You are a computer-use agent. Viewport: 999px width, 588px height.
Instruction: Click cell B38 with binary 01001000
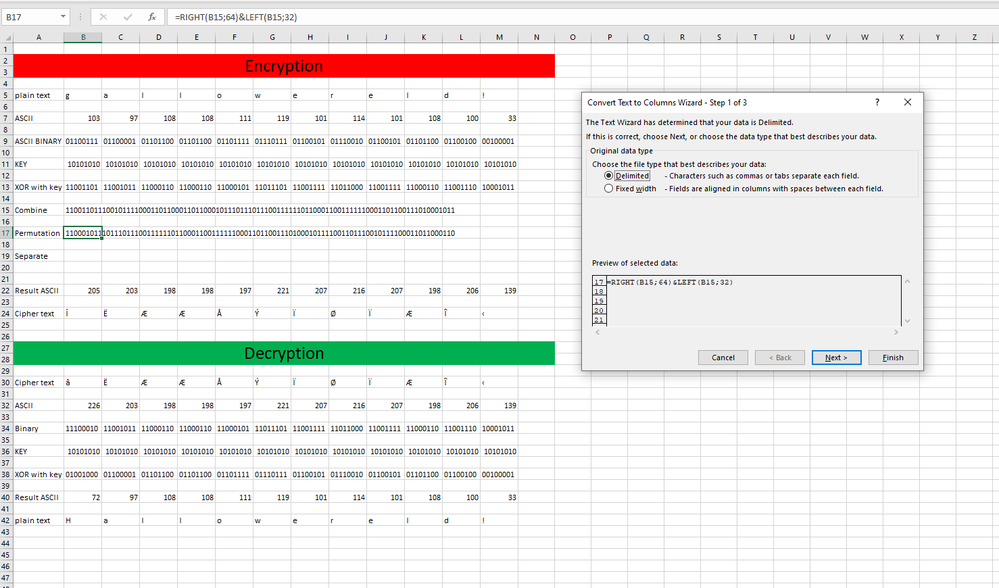coord(83,475)
